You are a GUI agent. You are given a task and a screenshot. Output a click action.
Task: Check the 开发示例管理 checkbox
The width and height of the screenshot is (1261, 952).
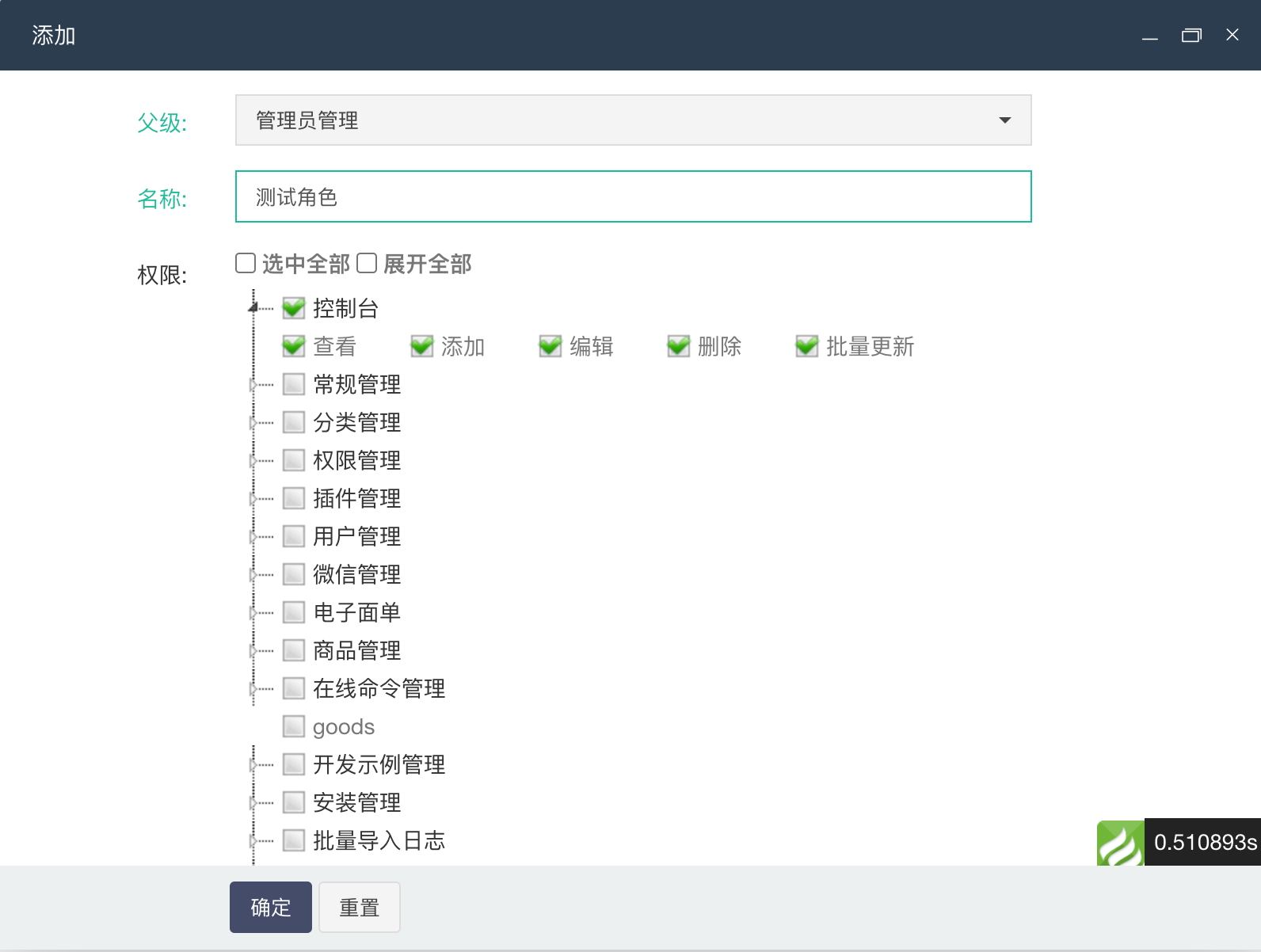294,764
